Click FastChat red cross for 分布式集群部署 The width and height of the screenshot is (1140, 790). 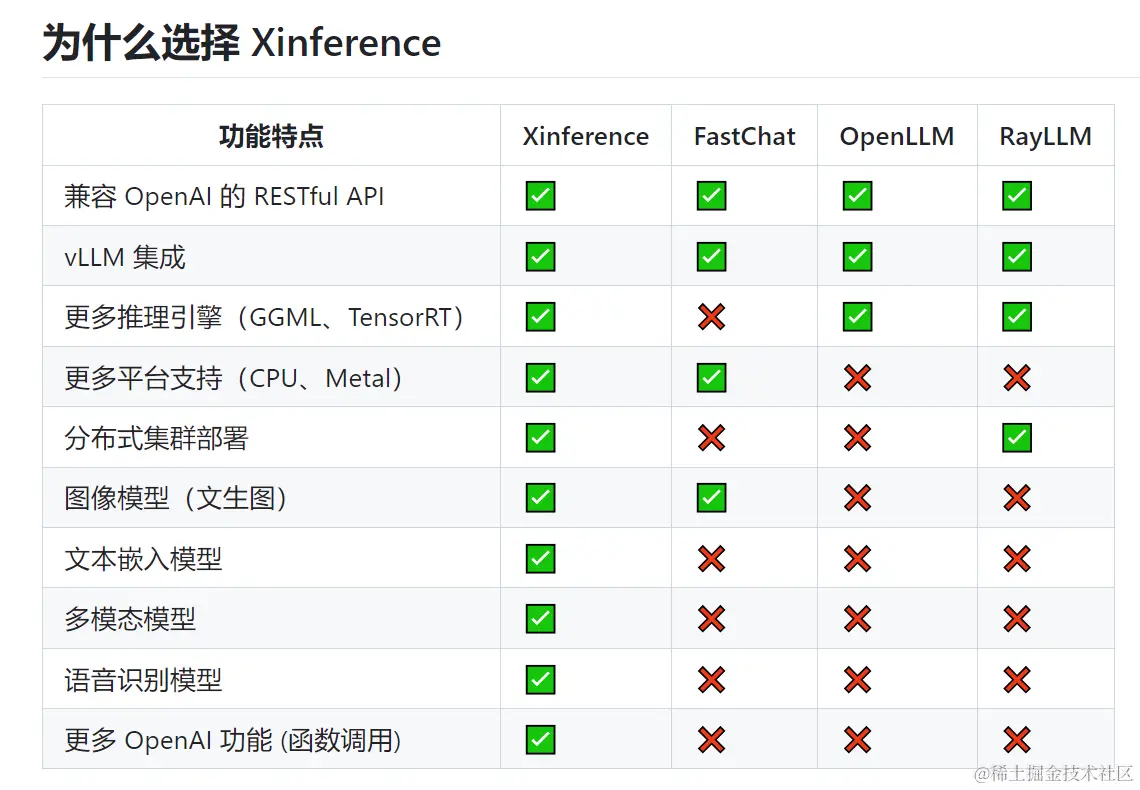click(x=711, y=438)
